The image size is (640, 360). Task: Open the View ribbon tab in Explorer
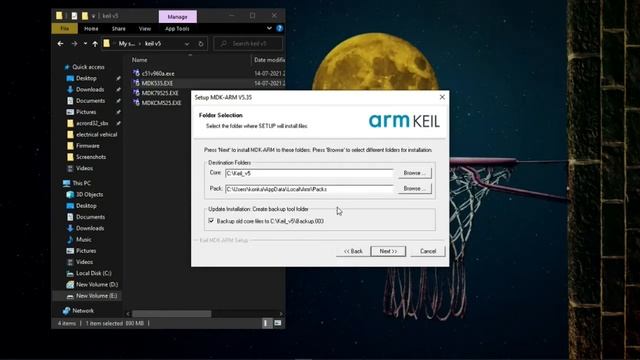pyautogui.click(x=144, y=29)
